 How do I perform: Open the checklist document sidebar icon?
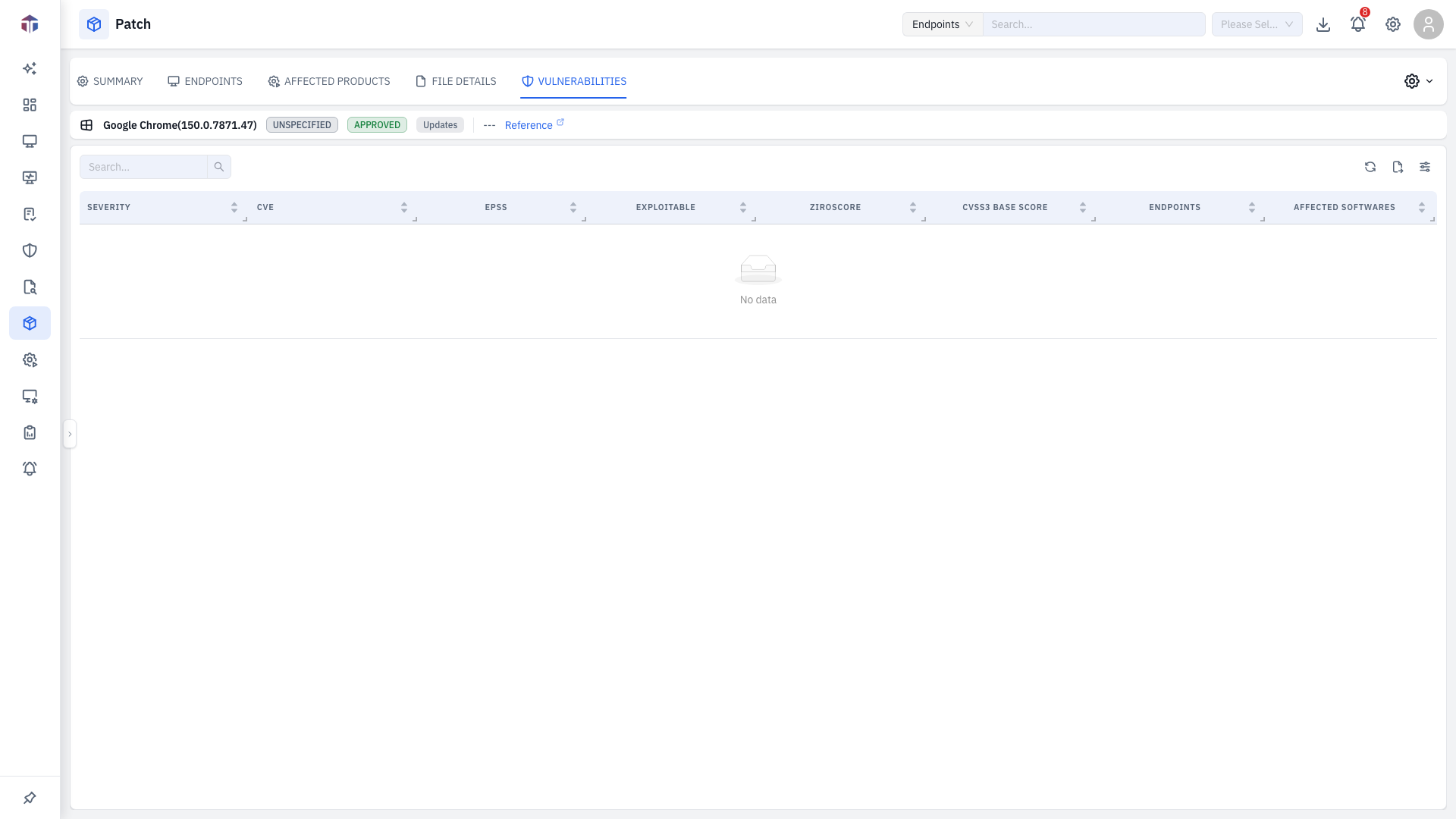tap(30, 214)
